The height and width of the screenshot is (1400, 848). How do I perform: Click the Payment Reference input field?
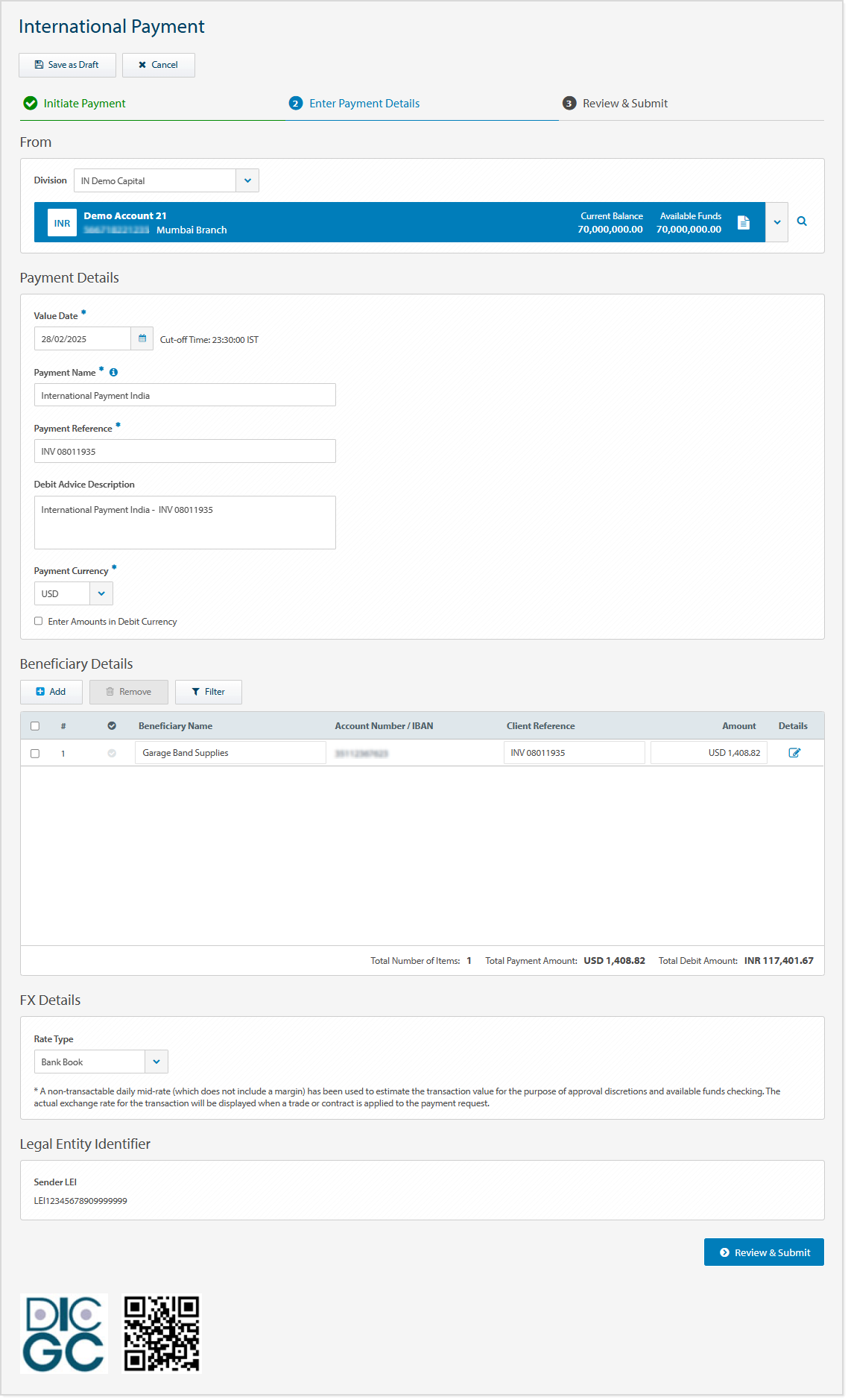(185, 451)
